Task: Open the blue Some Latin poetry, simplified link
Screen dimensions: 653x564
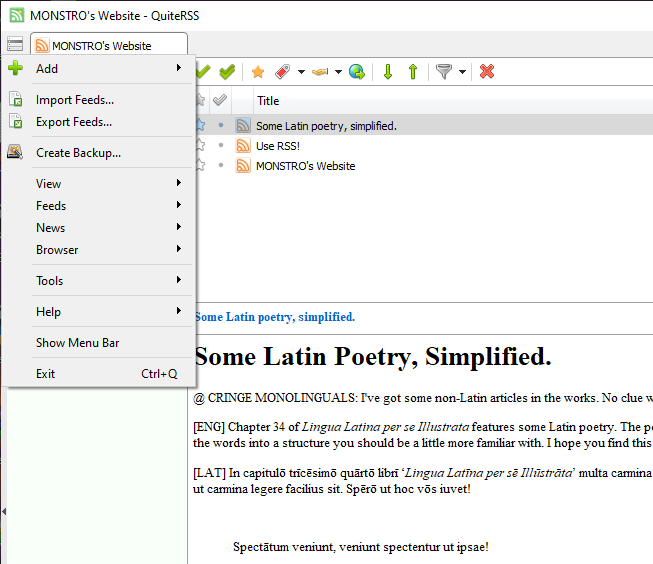Action: click(275, 317)
